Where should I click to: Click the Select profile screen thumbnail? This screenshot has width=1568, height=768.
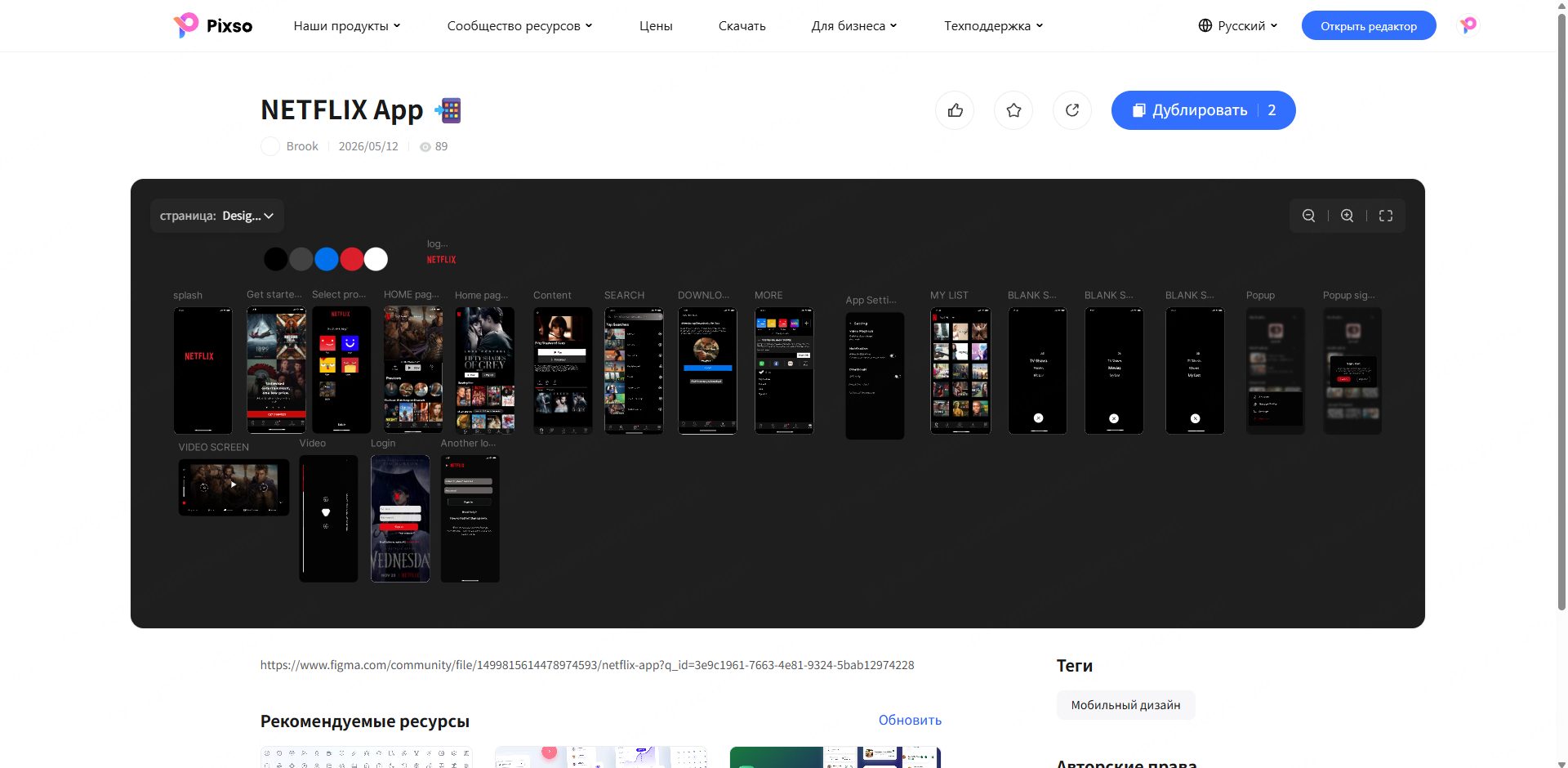click(x=341, y=370)
